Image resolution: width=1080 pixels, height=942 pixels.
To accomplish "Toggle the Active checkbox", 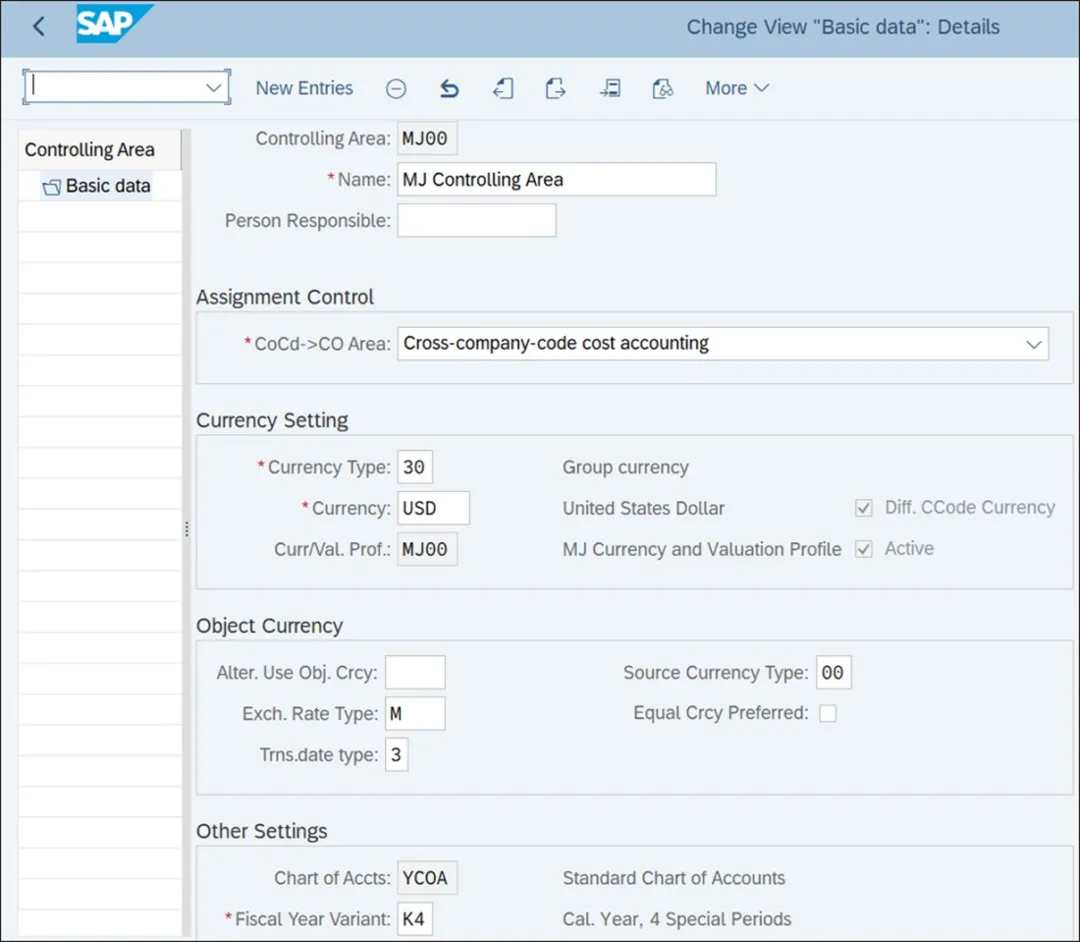I will click(864, 549).
